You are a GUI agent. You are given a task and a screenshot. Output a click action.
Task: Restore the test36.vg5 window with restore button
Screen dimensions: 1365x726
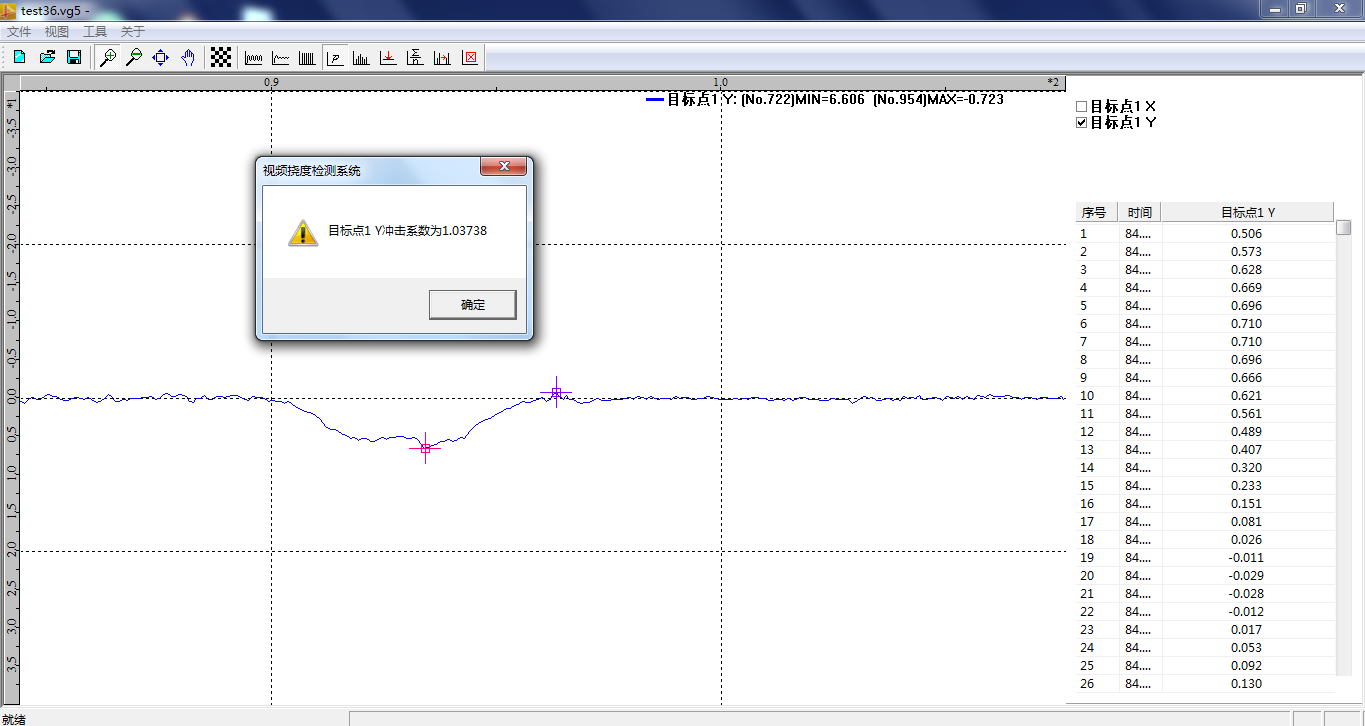tap(1301, 8)
